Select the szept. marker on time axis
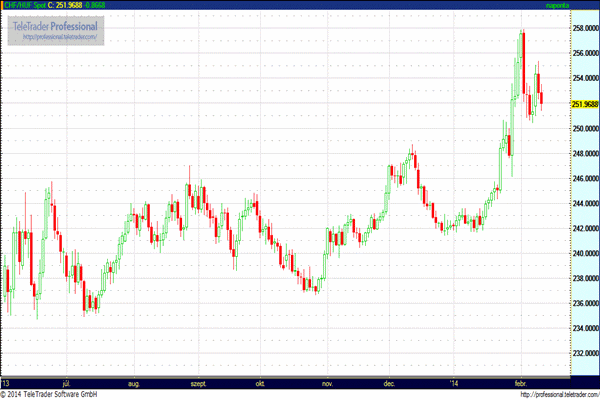 (x=198, y=384)
